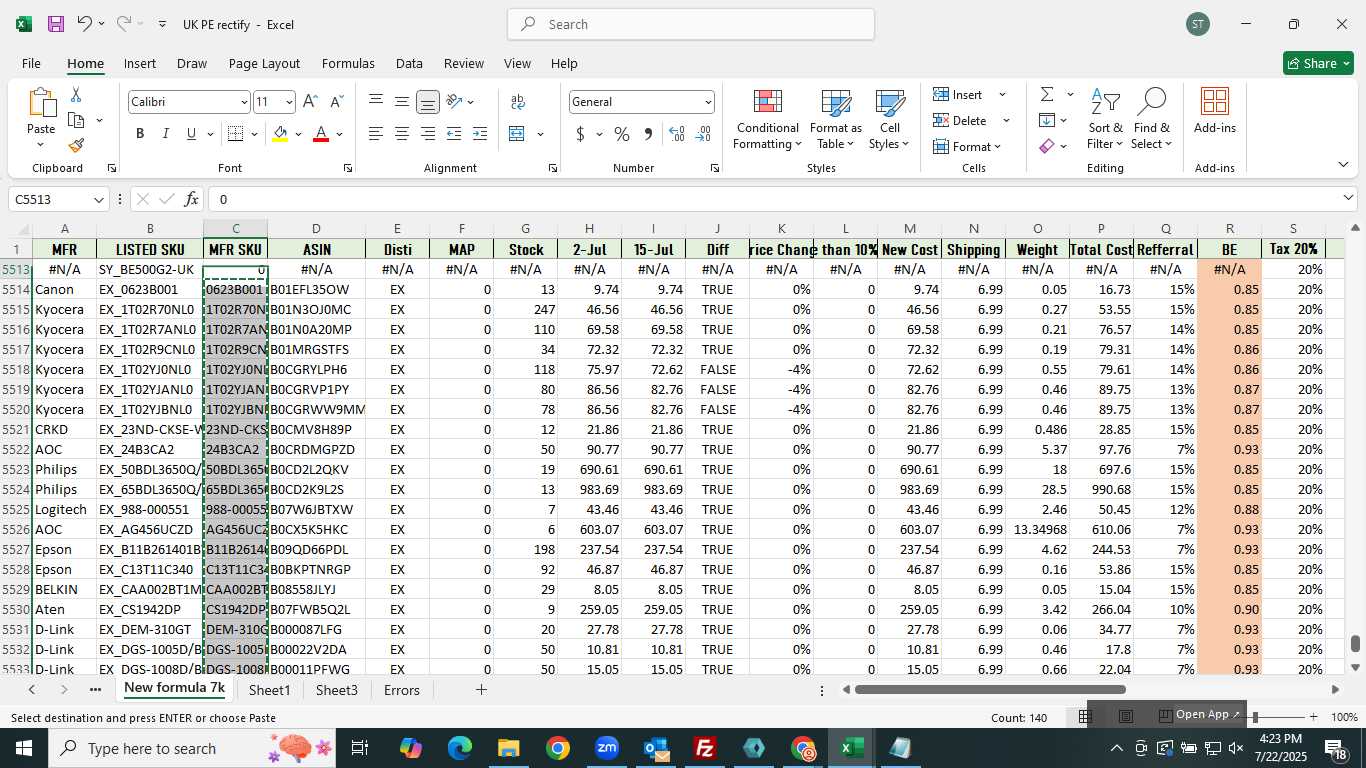Click the Cut scissors icon
This screenshot has width=1366, height=768.
(x=76, y=95)
